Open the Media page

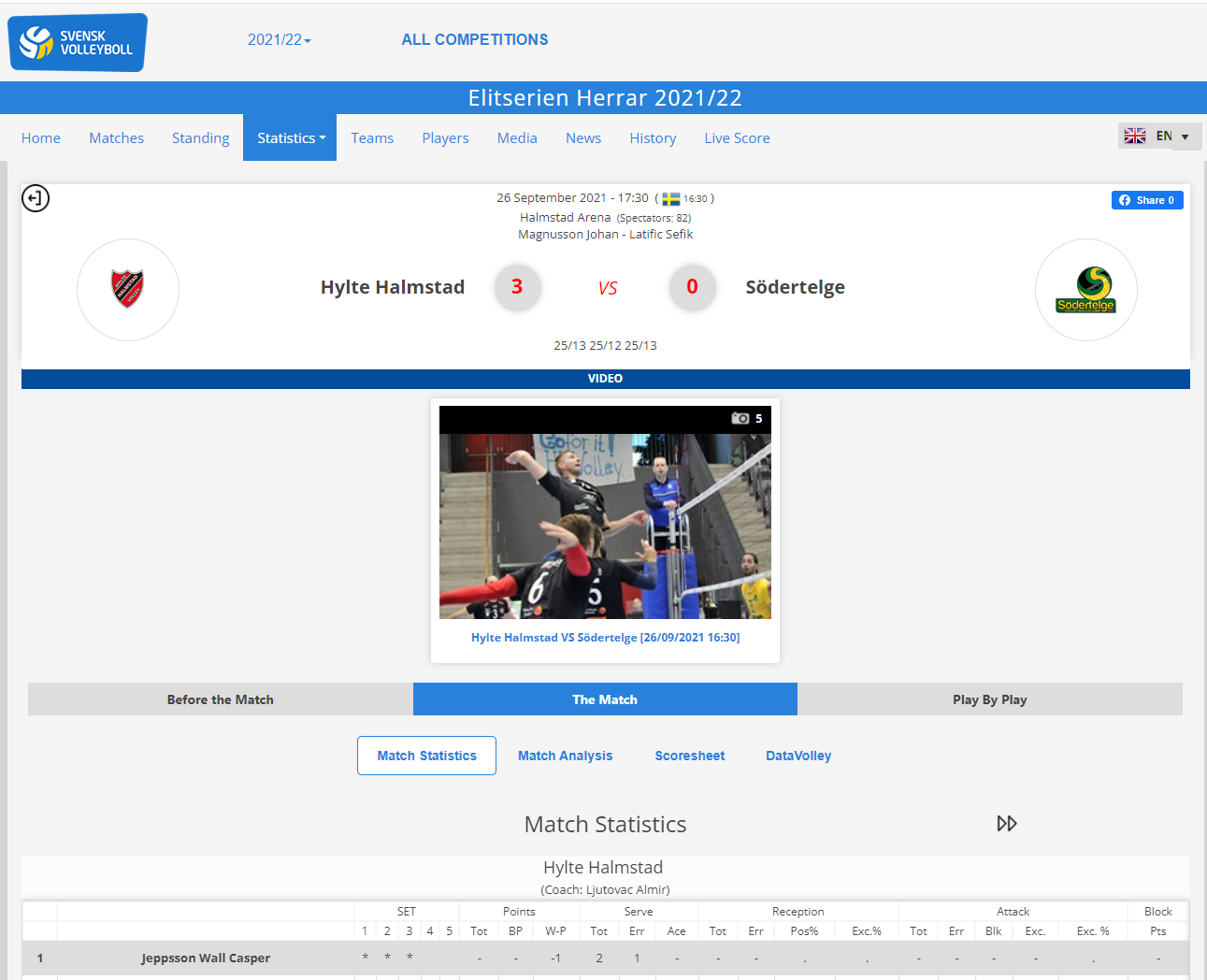point(517,138)
